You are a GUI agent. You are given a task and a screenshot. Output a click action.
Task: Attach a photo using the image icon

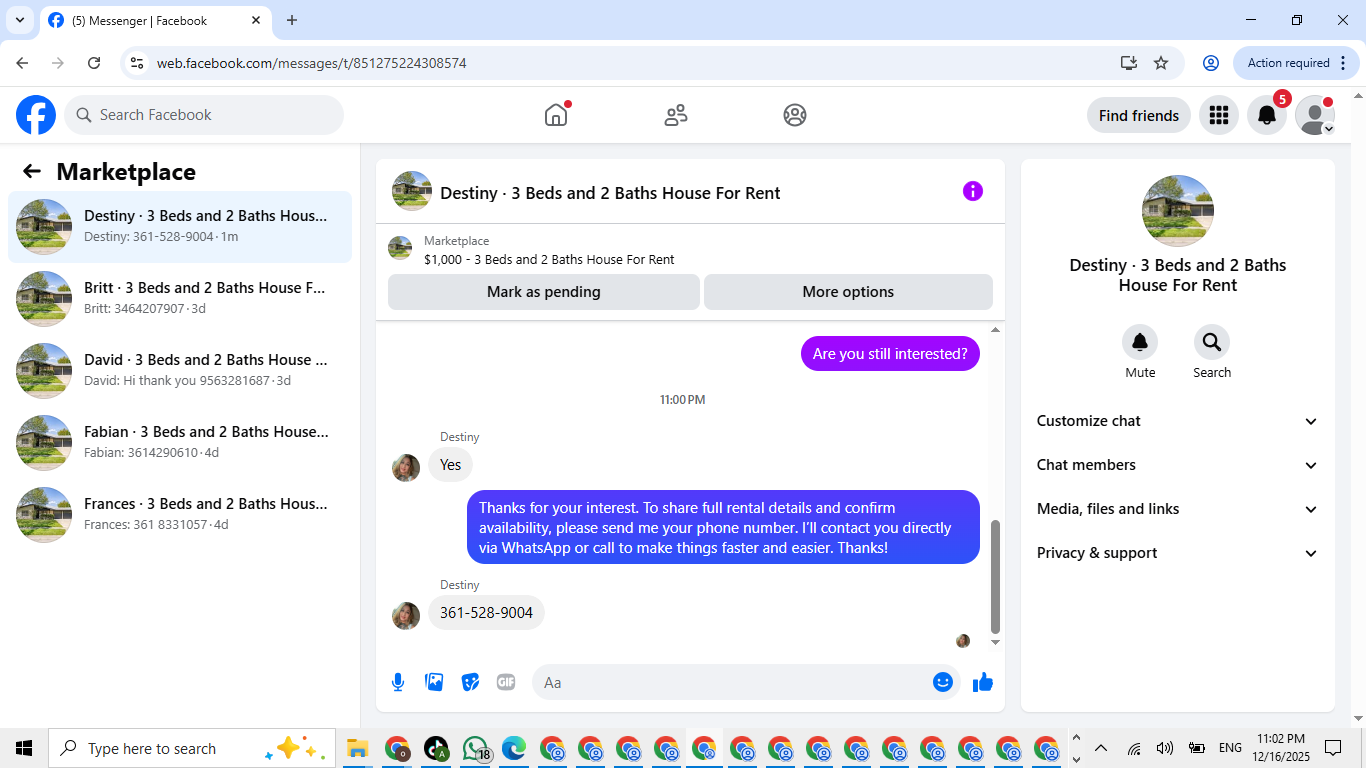pyautogui.click(x=434, y=682)
